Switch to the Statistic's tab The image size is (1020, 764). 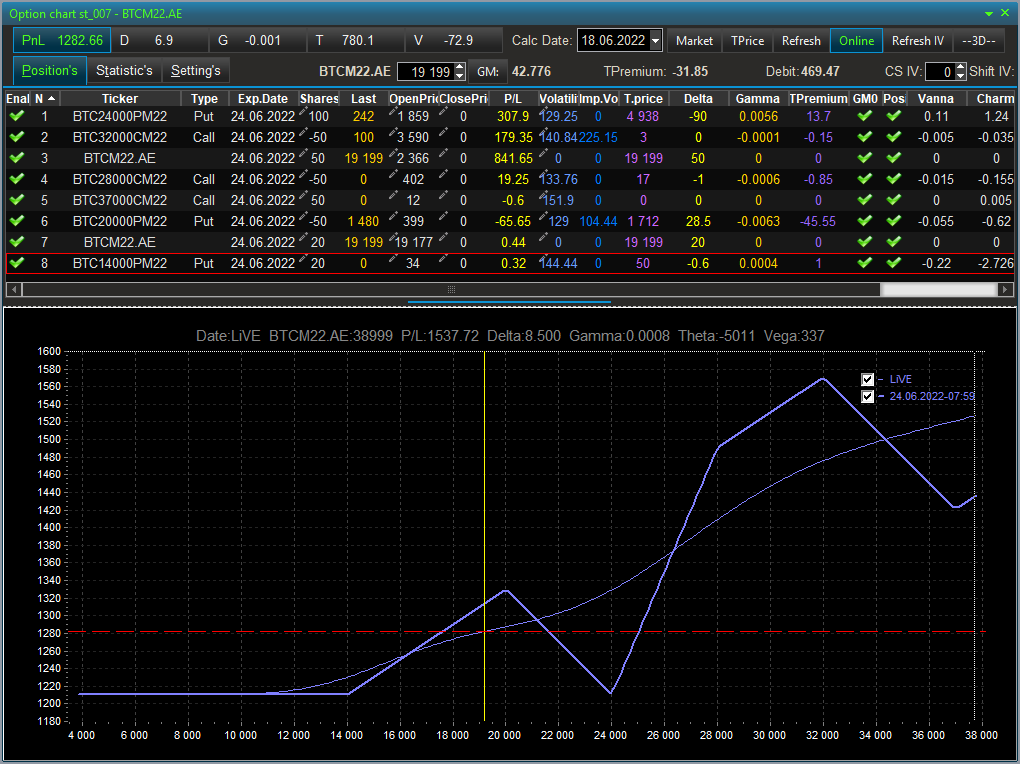[124, 70]
